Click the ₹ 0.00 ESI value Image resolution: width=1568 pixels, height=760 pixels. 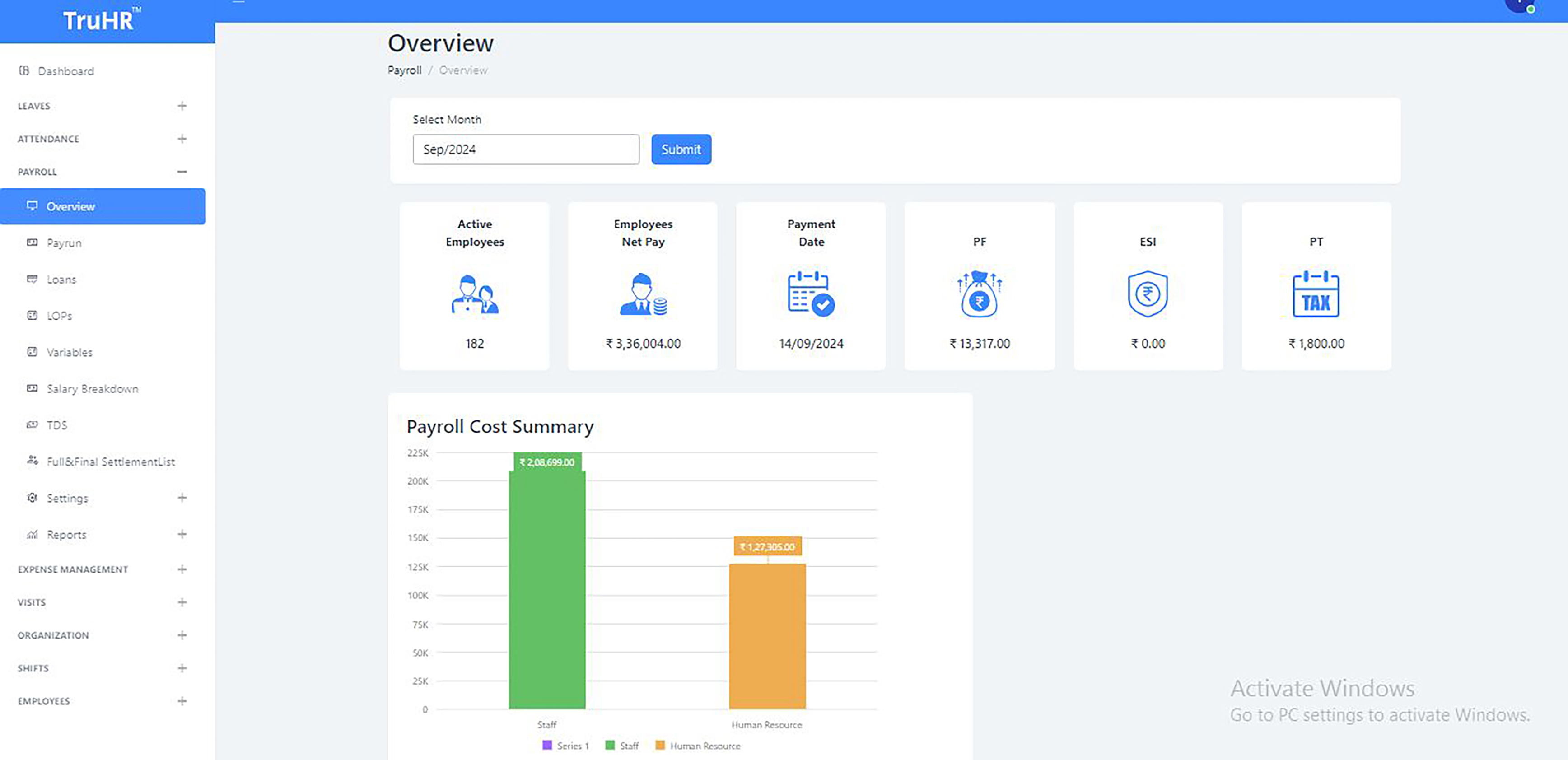coord(1148,344)
